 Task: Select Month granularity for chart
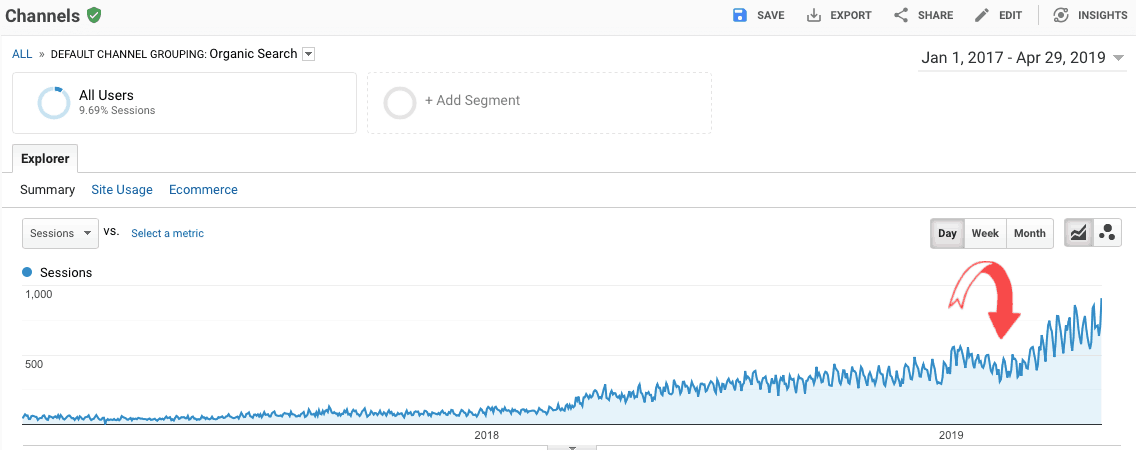[x=1029, y=233]
